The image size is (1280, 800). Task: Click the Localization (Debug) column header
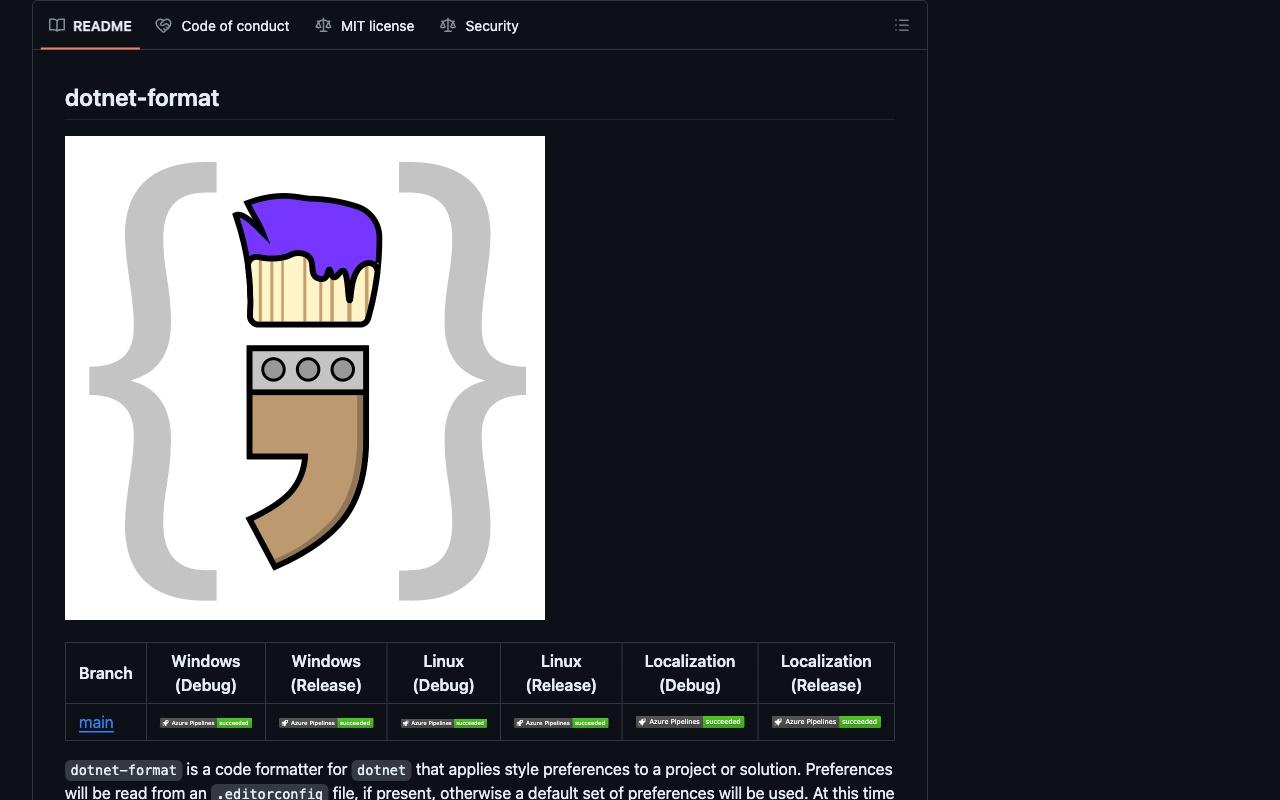click(690, 673)
